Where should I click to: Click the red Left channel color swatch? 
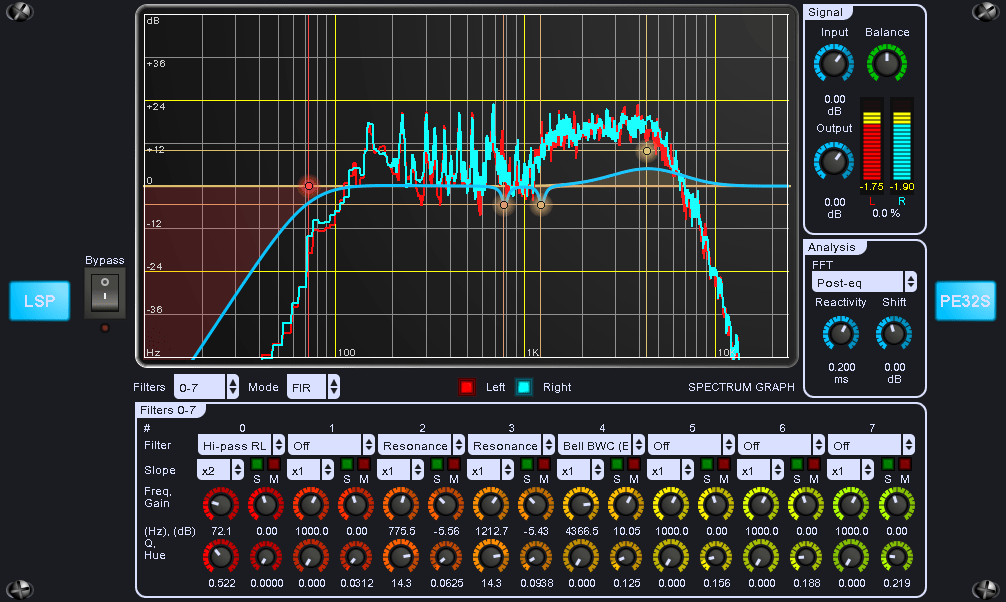[x=466, y=387]
